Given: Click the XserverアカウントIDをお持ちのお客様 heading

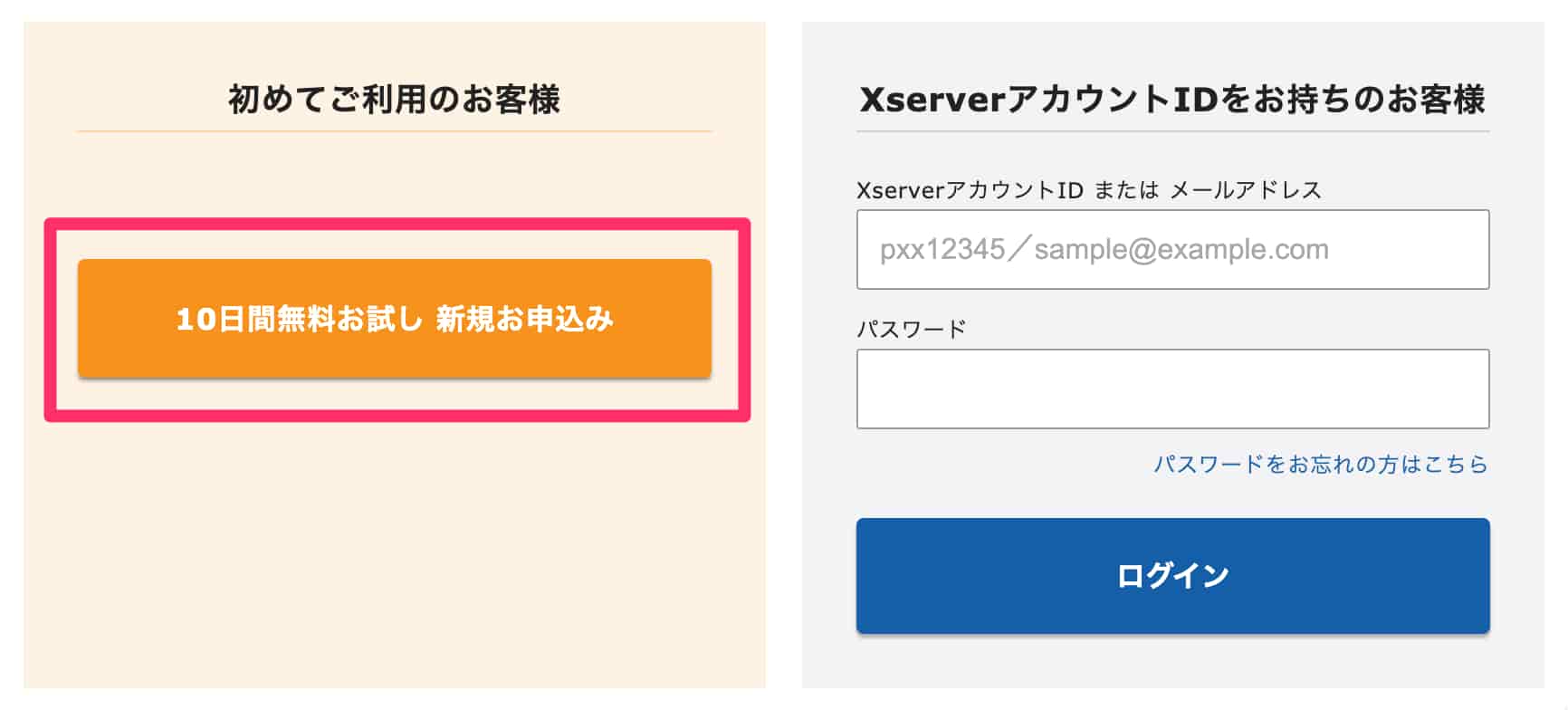Looking at the screenshot, I should [x=1172, y=100].
